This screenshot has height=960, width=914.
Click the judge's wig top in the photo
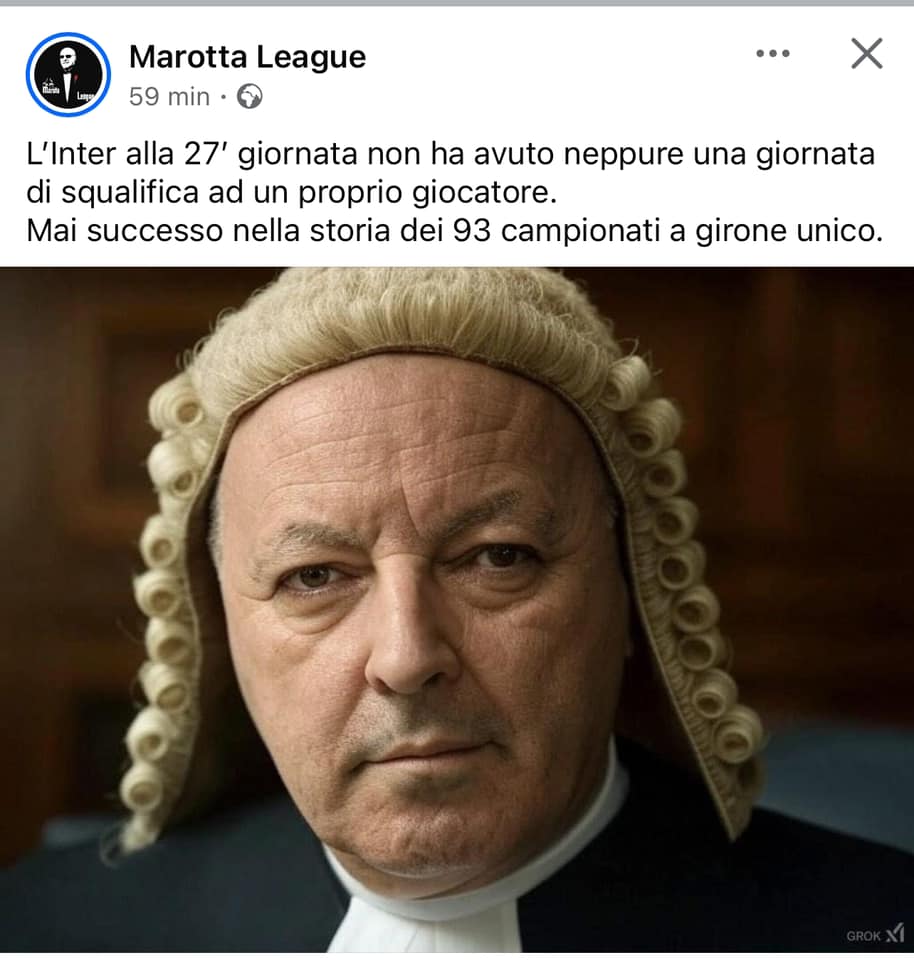pos(416,312)
